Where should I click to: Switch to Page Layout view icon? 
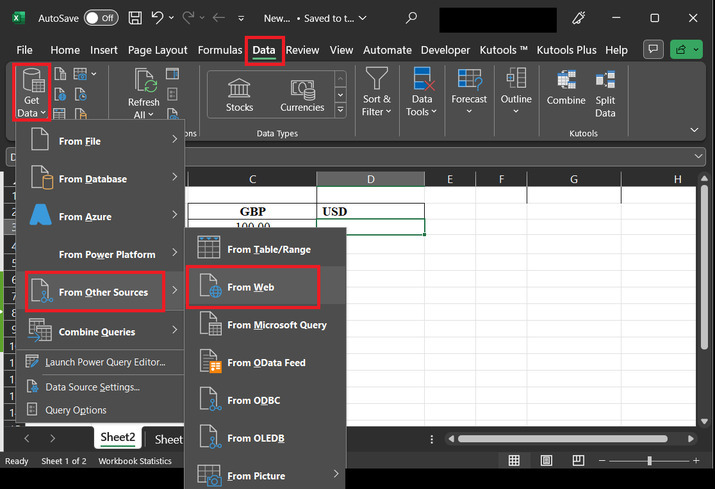[x=546, y=461]
